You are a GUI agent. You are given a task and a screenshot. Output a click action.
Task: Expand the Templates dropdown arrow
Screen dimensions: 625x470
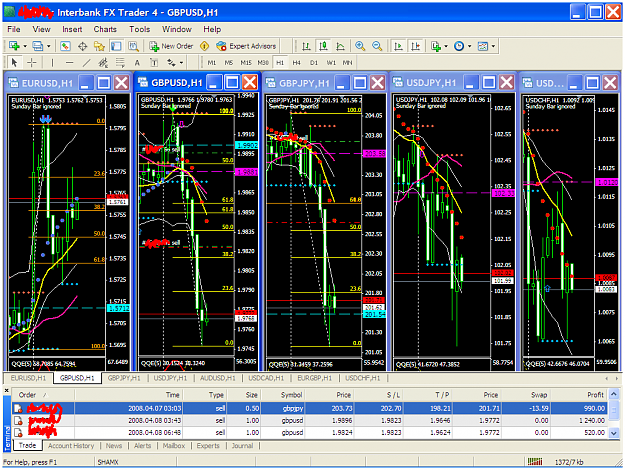click(x=493, y=46)
